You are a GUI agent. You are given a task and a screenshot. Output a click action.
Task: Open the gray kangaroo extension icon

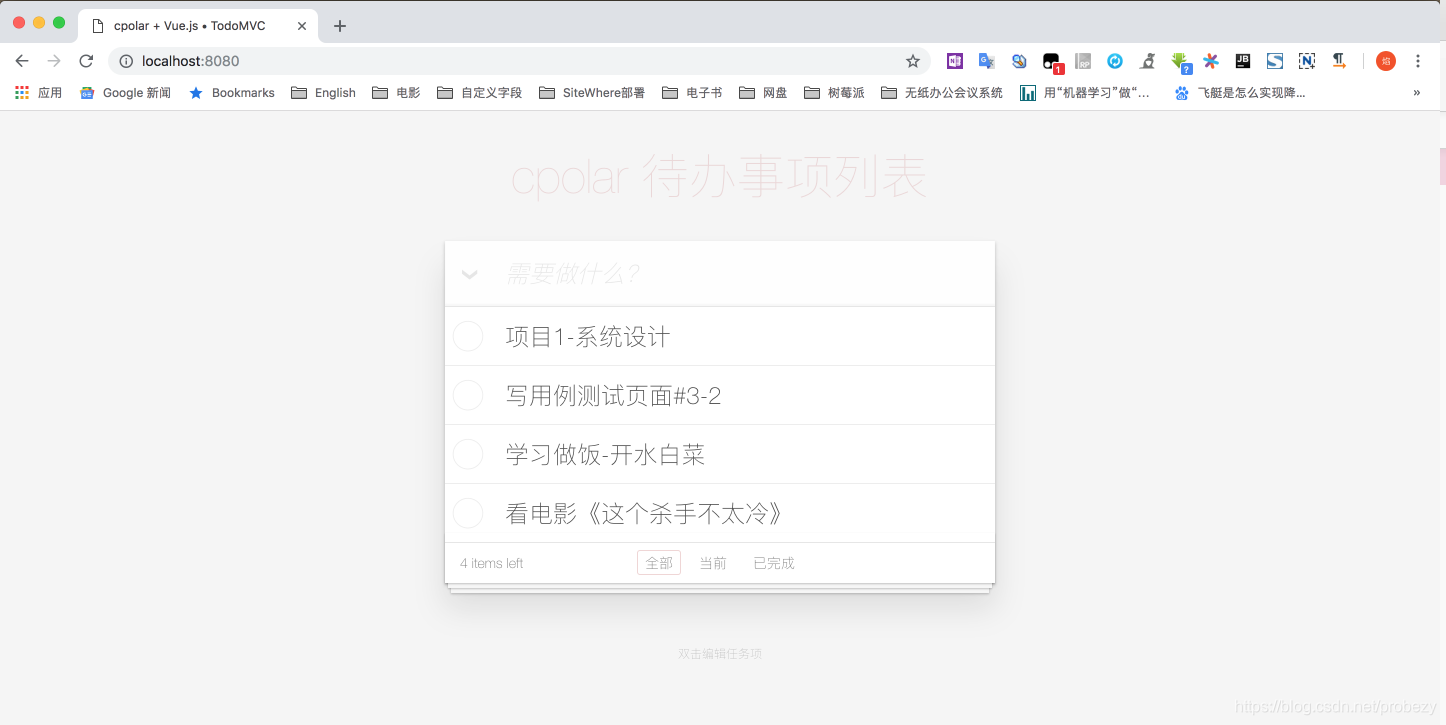coord(1148,61)
